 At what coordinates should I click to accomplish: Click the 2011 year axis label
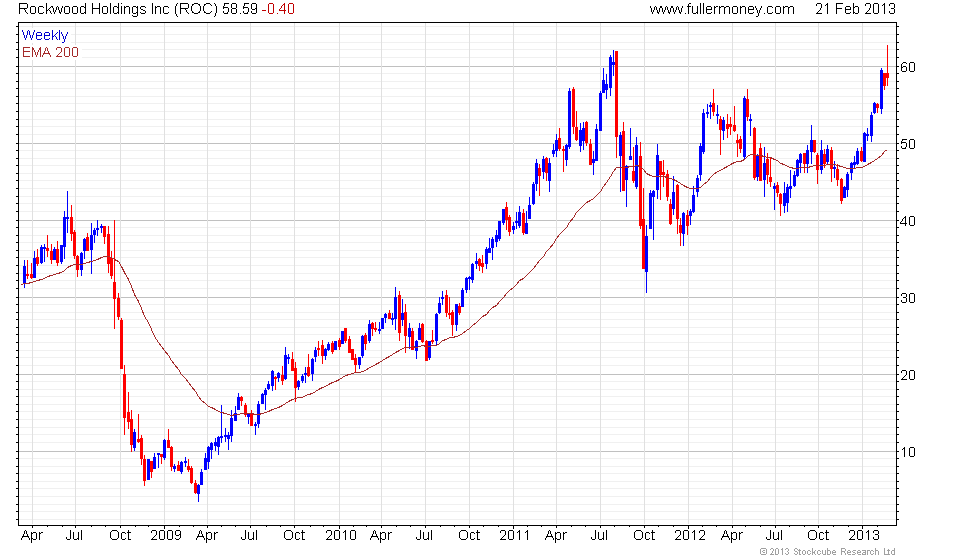tap(515, 536)
